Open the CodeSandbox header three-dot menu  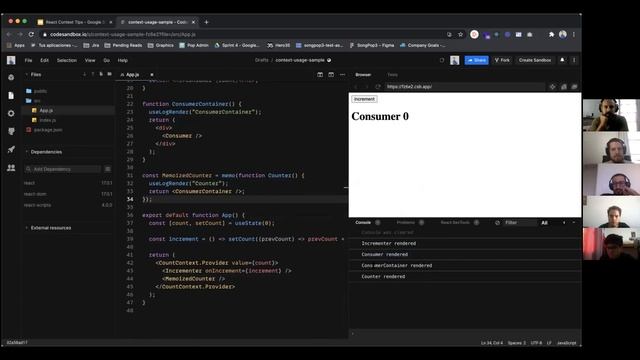point(574,60)
